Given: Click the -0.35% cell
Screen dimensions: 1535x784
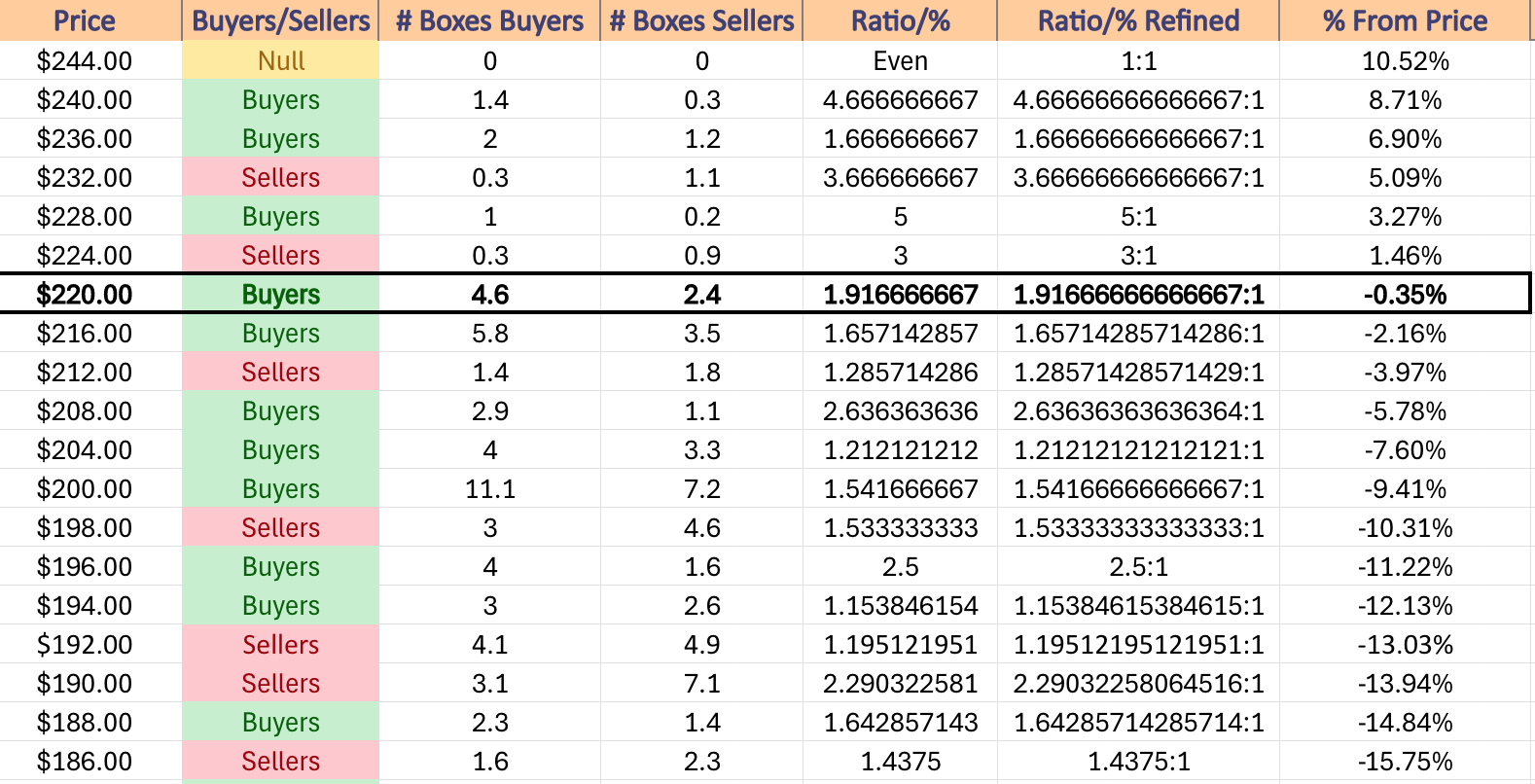Looking at the screenshot, I should pyautogui.click(x=1406, y=295).
